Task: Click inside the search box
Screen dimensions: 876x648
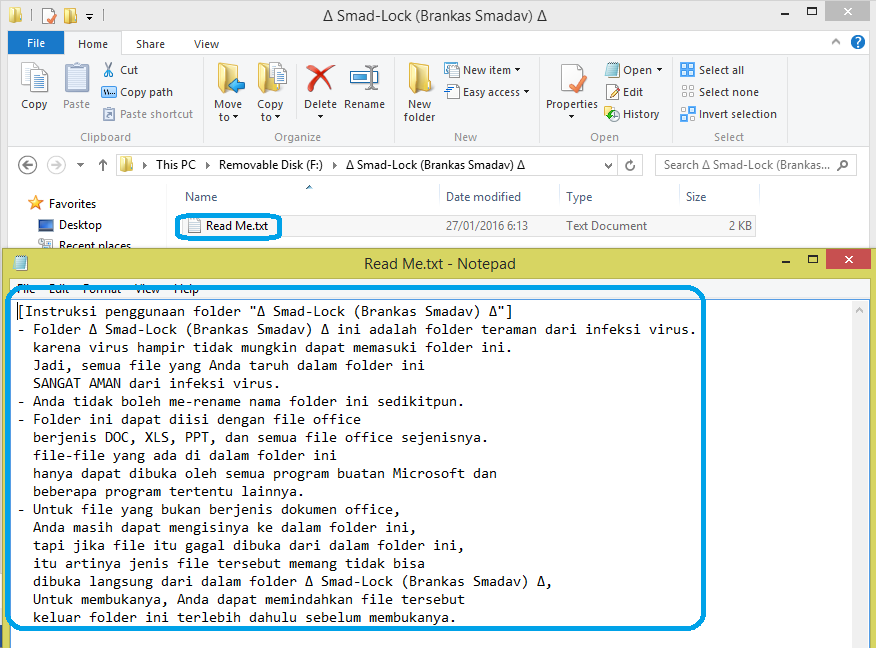Action: coord(755,164)
